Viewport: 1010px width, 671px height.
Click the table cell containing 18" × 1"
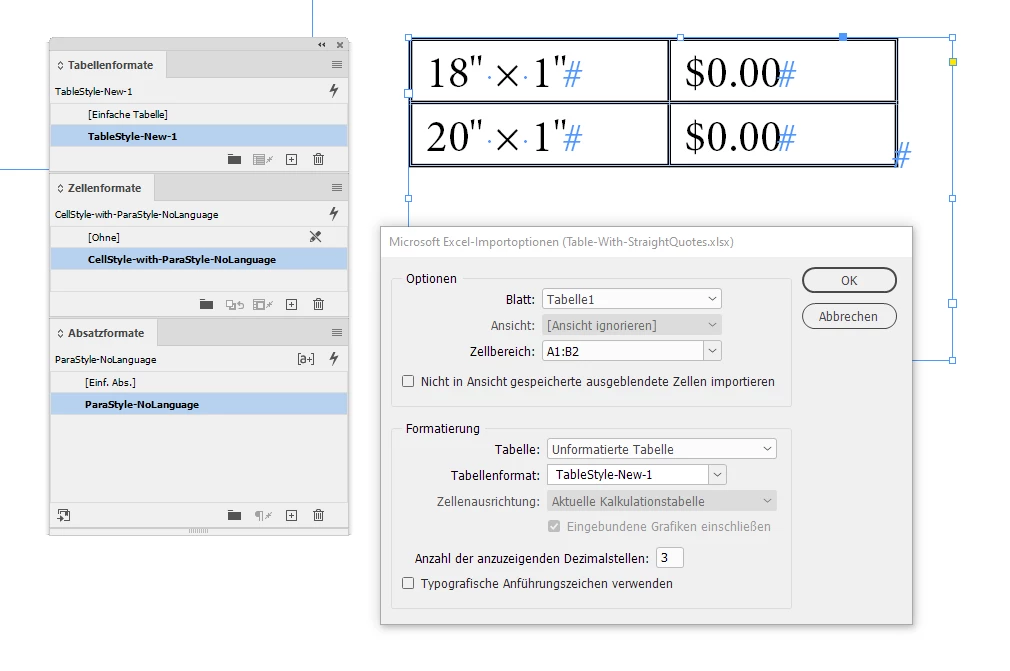tap(540, 70)
